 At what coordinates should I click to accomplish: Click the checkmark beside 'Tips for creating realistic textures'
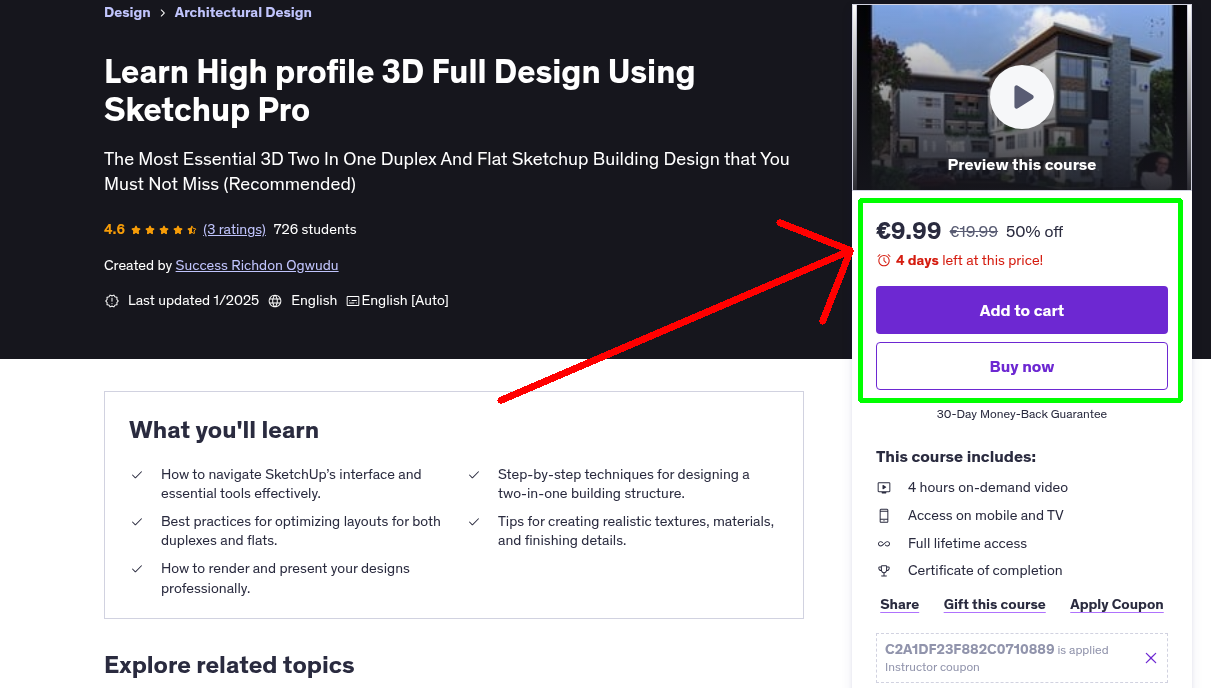[x=474, y=522]
